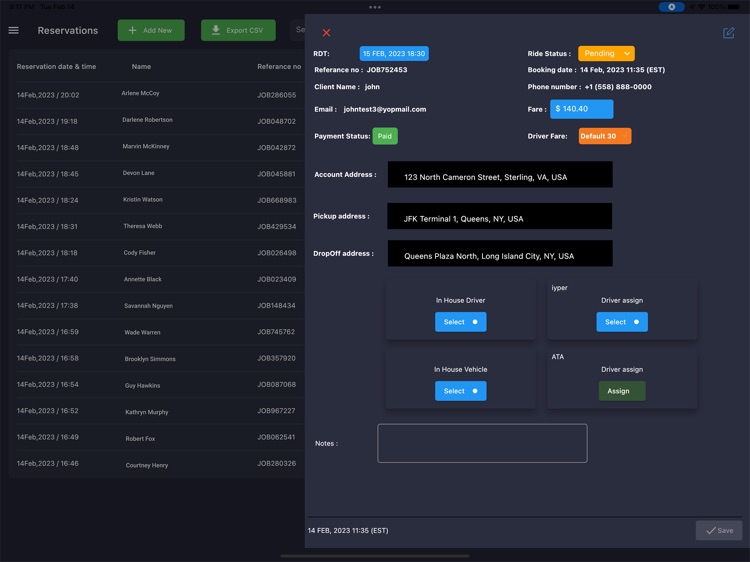Select the Darlene Robertson reservation row
This screenshot has height=562, width=750.
coord(157,121)
